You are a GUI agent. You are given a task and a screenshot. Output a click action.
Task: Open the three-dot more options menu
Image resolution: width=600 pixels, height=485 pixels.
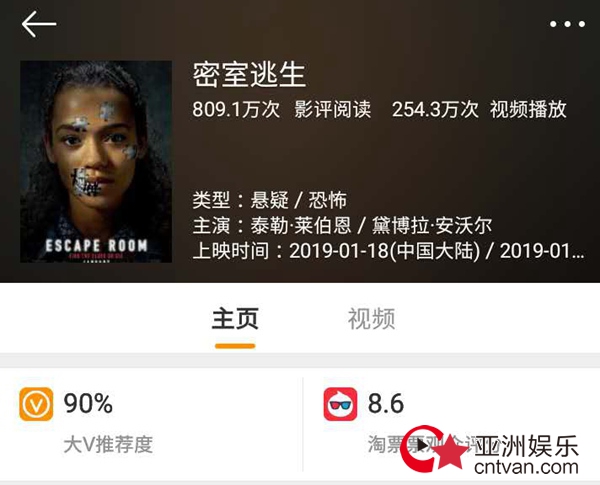pos(567,24)
